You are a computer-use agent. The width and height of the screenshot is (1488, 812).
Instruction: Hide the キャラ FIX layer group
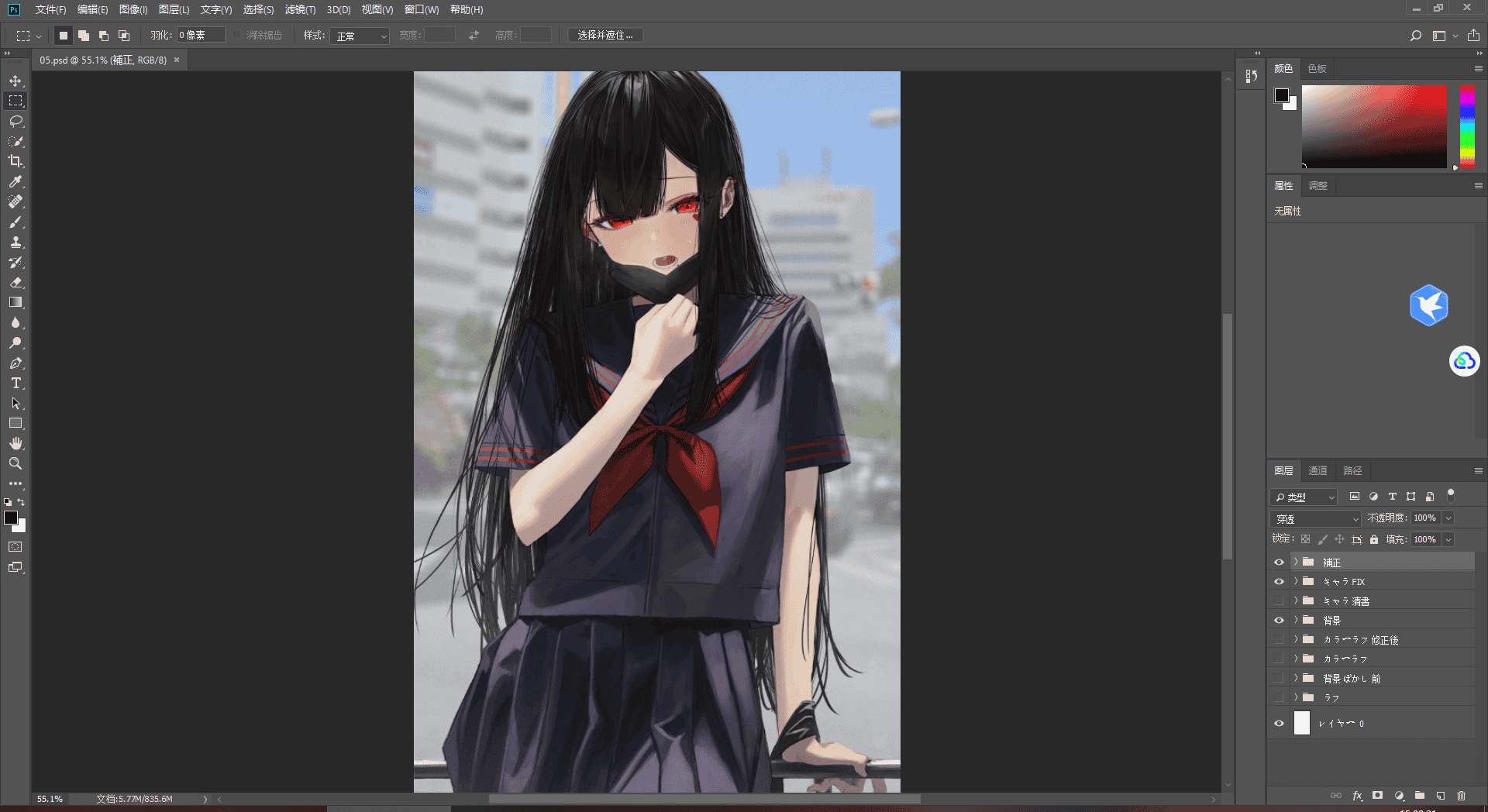coord(1279,581)
